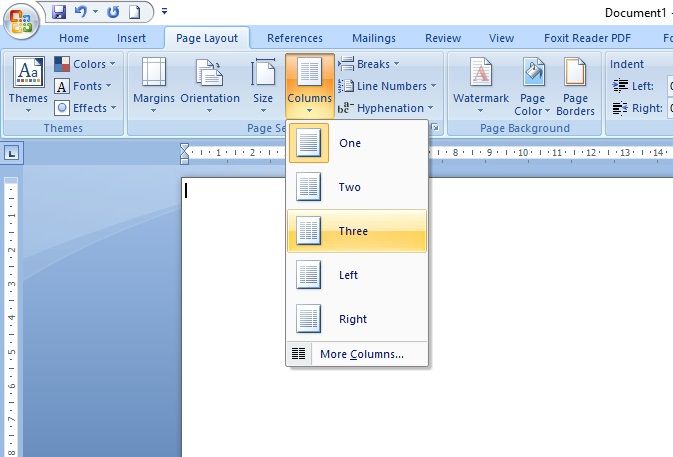Expand theme Colors dropdown

[x=85, y=64]
